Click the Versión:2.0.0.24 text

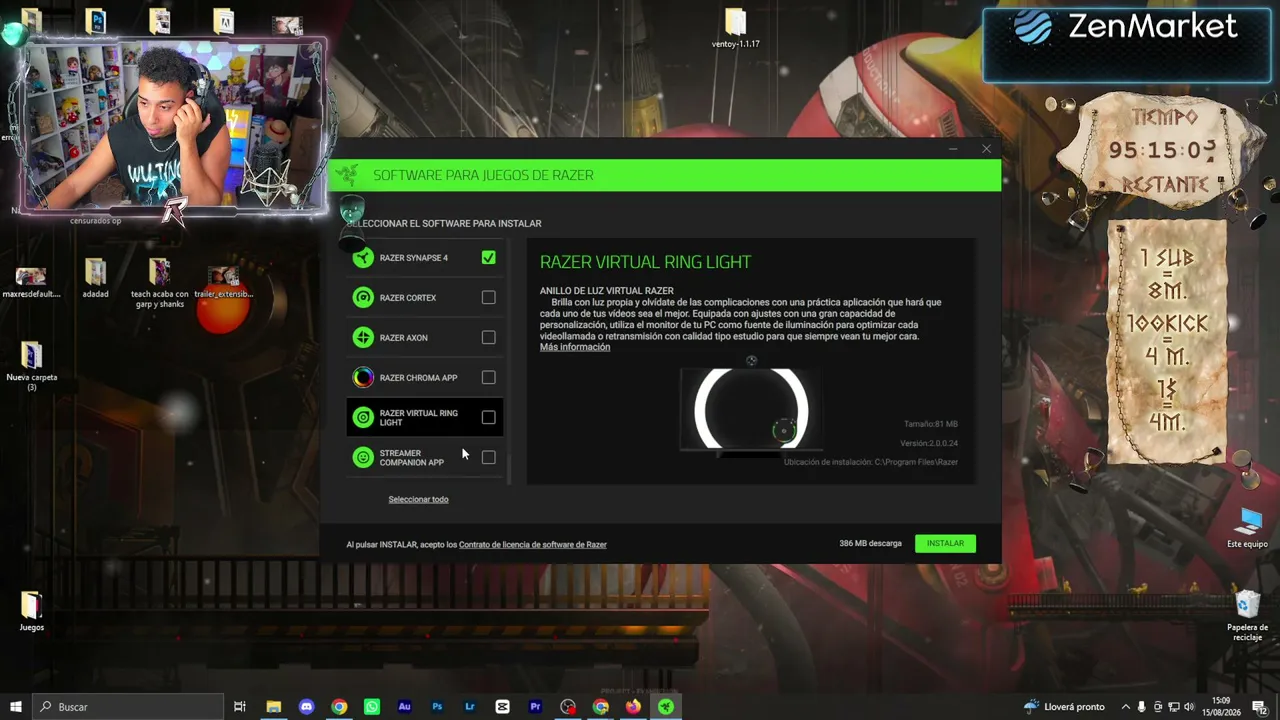929,443
